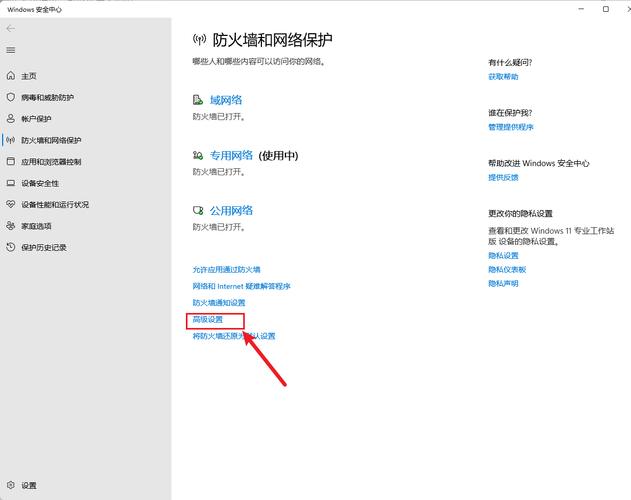Open 设备安全性 section
The height and width of the screenshot is (500, 631).
(x=40, y=183)
